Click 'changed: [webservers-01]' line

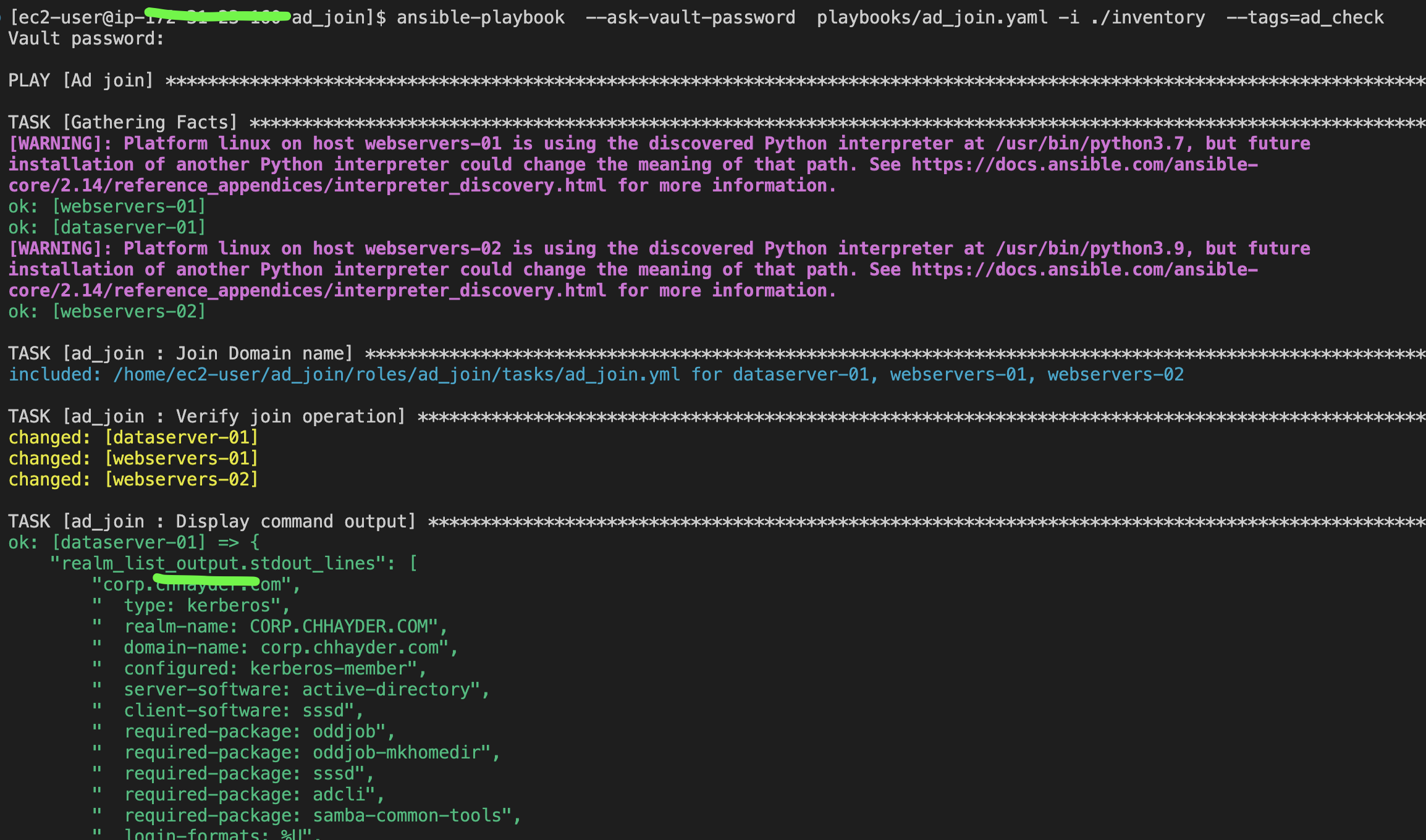133,458
